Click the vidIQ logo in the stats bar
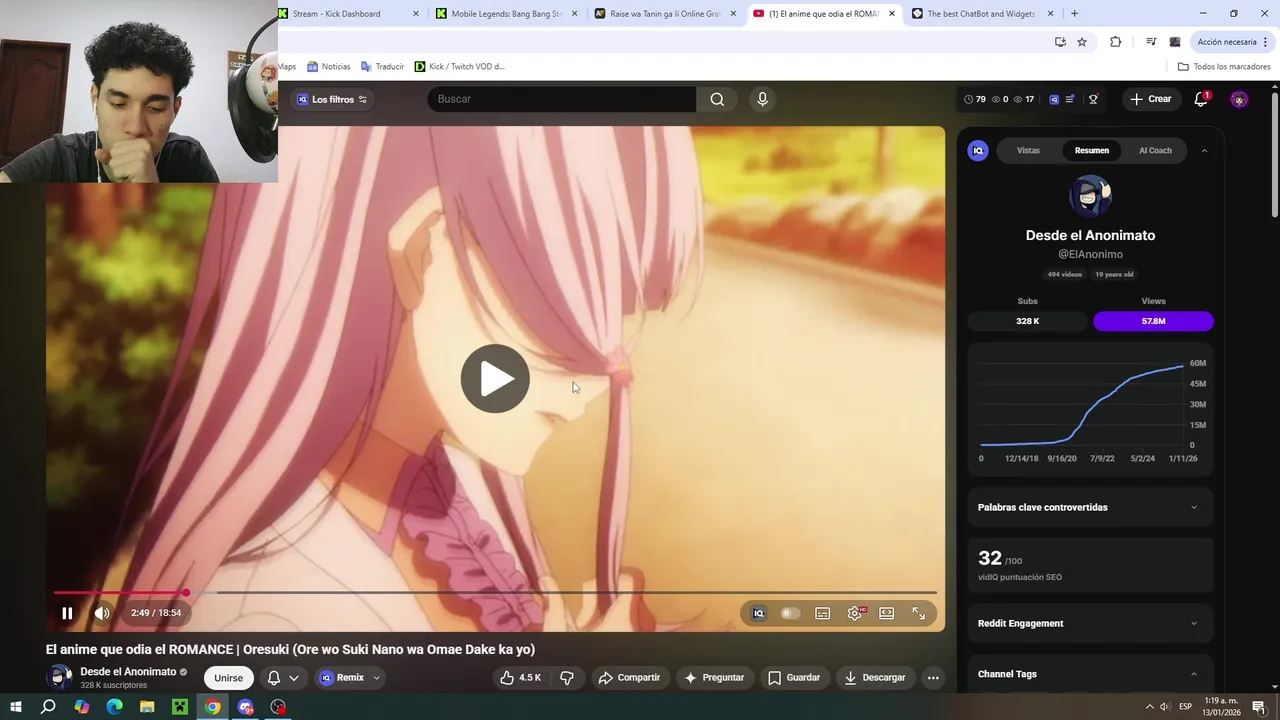Viewport: 1280px width, 720px height. pyautogui.click(x=1054, y=99)
